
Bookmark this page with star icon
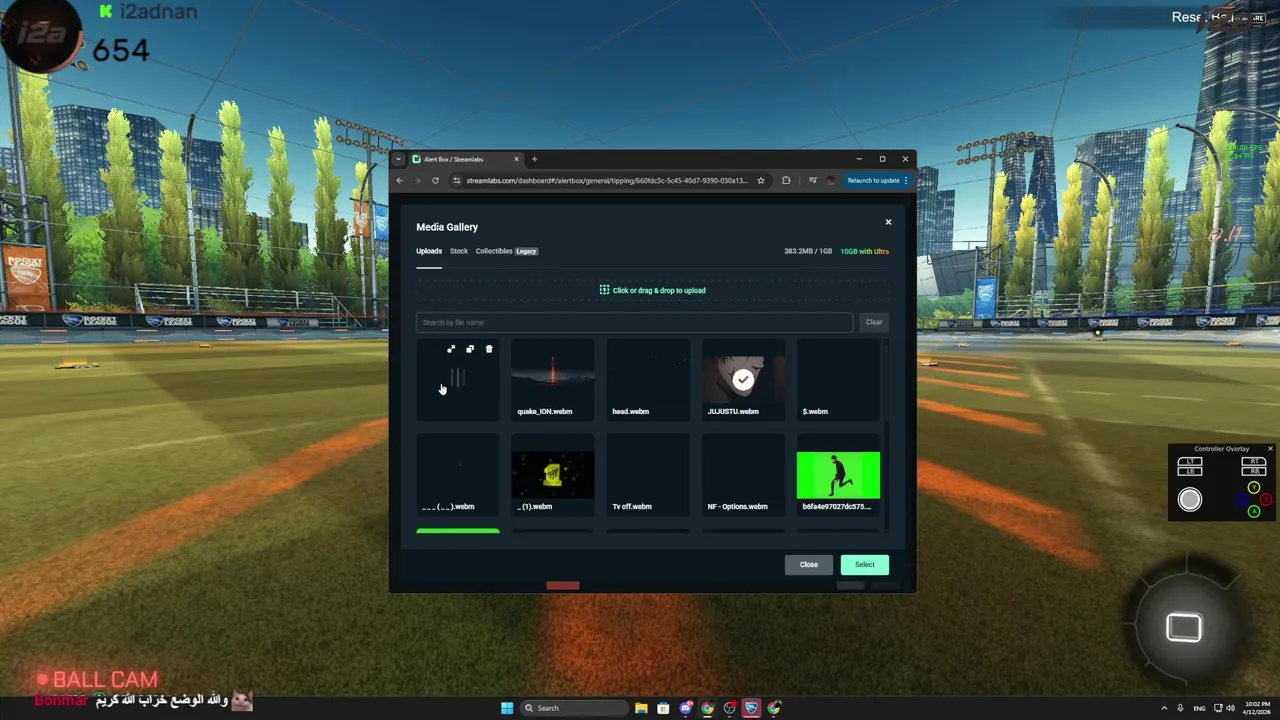click(x=761, y=180)
